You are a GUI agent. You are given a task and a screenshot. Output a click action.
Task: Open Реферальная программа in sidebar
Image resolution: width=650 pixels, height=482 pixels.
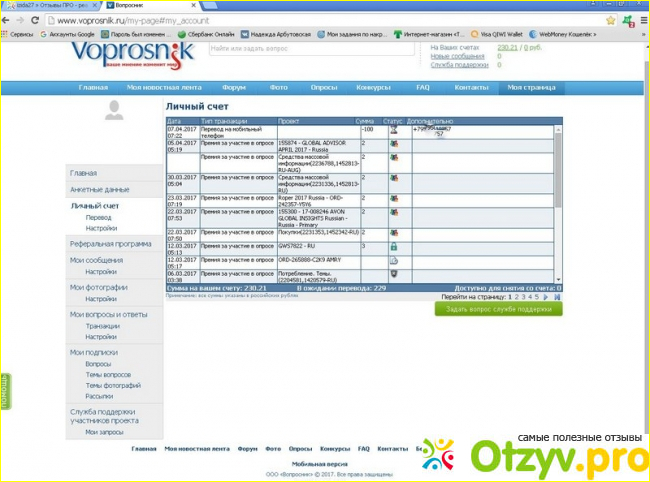point(110,244)
